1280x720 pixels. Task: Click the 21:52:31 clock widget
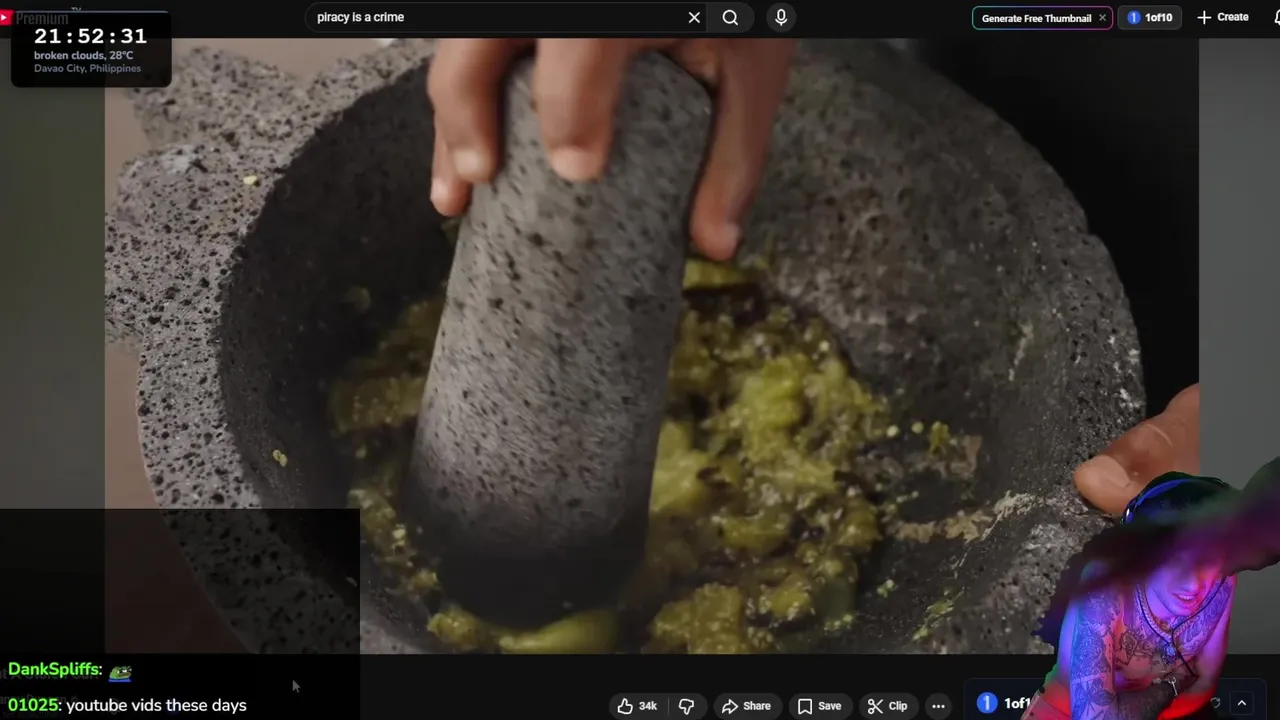pyautogui.click(x=90, y=36)
